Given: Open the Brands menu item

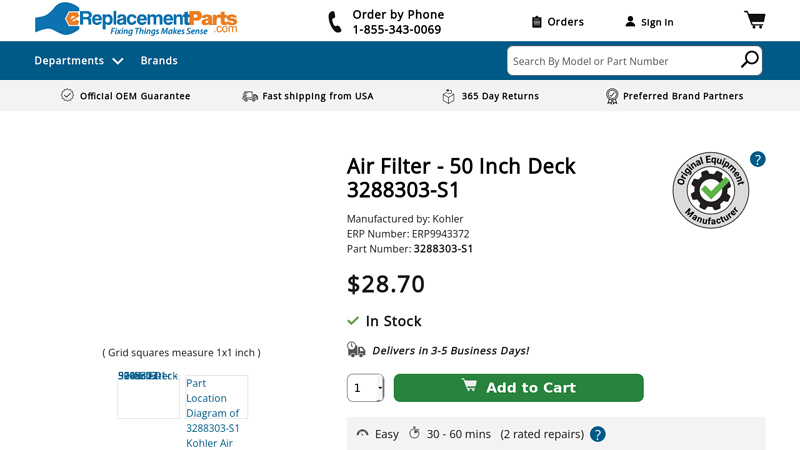Looking at the screenshot, I should pyautogui.click(x=159, y=61).
